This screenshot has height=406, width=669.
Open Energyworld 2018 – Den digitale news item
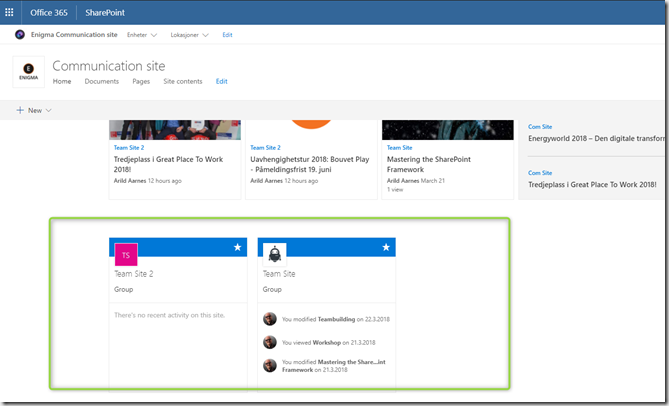pyautogui.click(x=596, y=139)
